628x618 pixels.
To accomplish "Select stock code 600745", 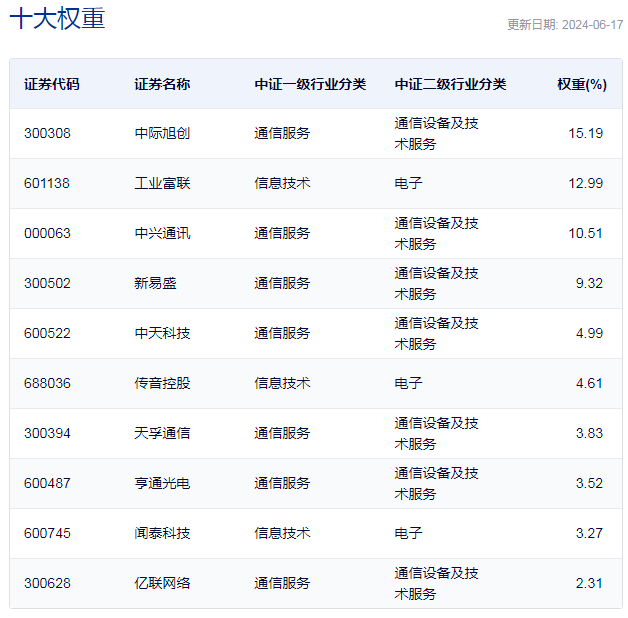I will click(x=47, y=533).
